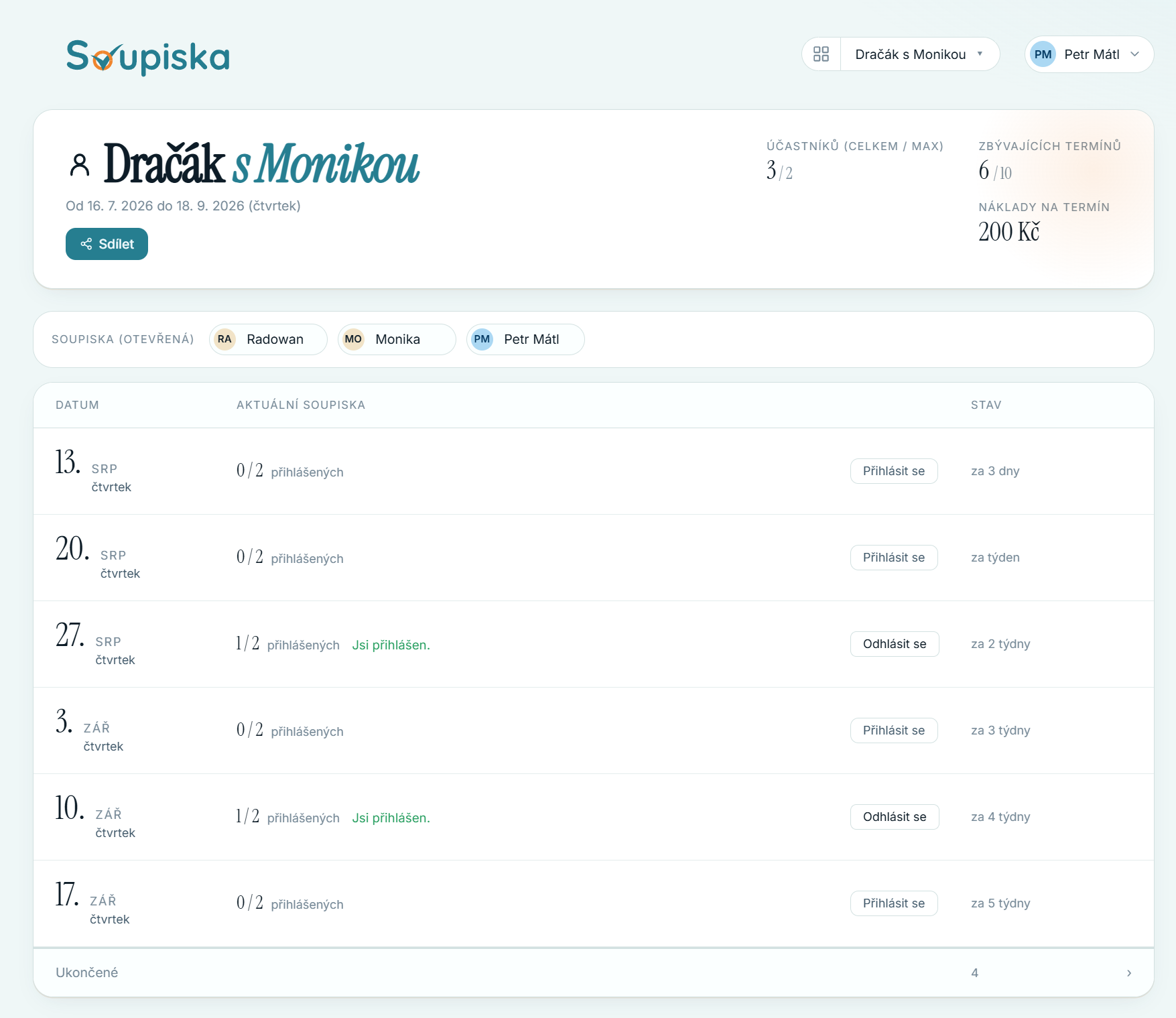Click the 'za 3 týdny' status

point(1000,730)
